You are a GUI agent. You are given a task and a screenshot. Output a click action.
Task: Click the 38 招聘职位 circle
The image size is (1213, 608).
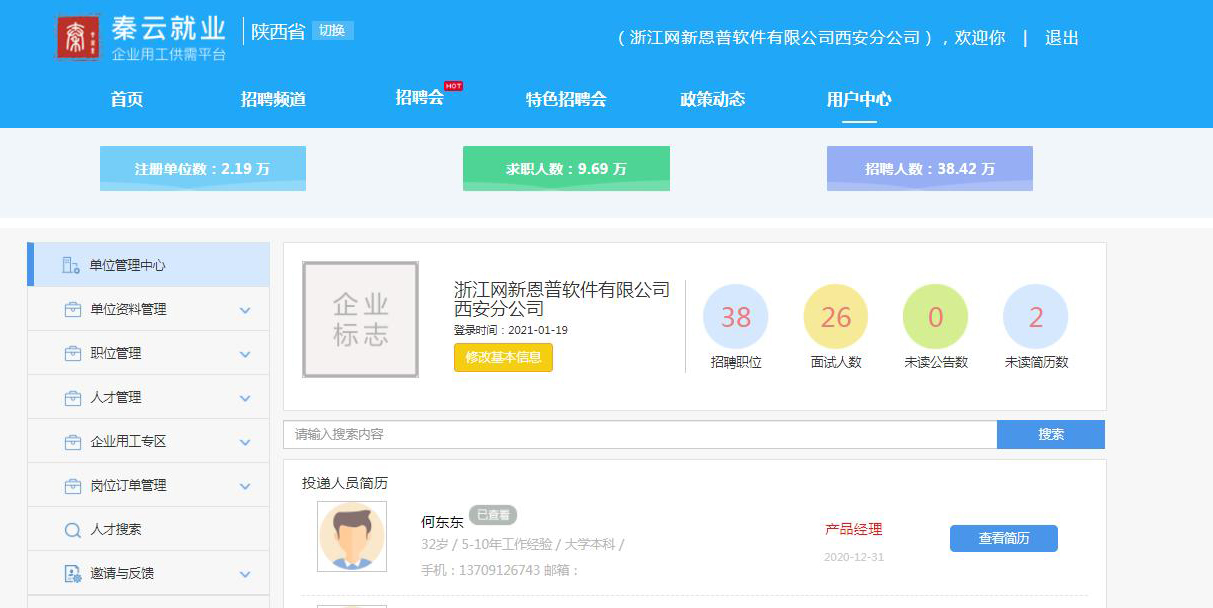(x=736, y=317)
